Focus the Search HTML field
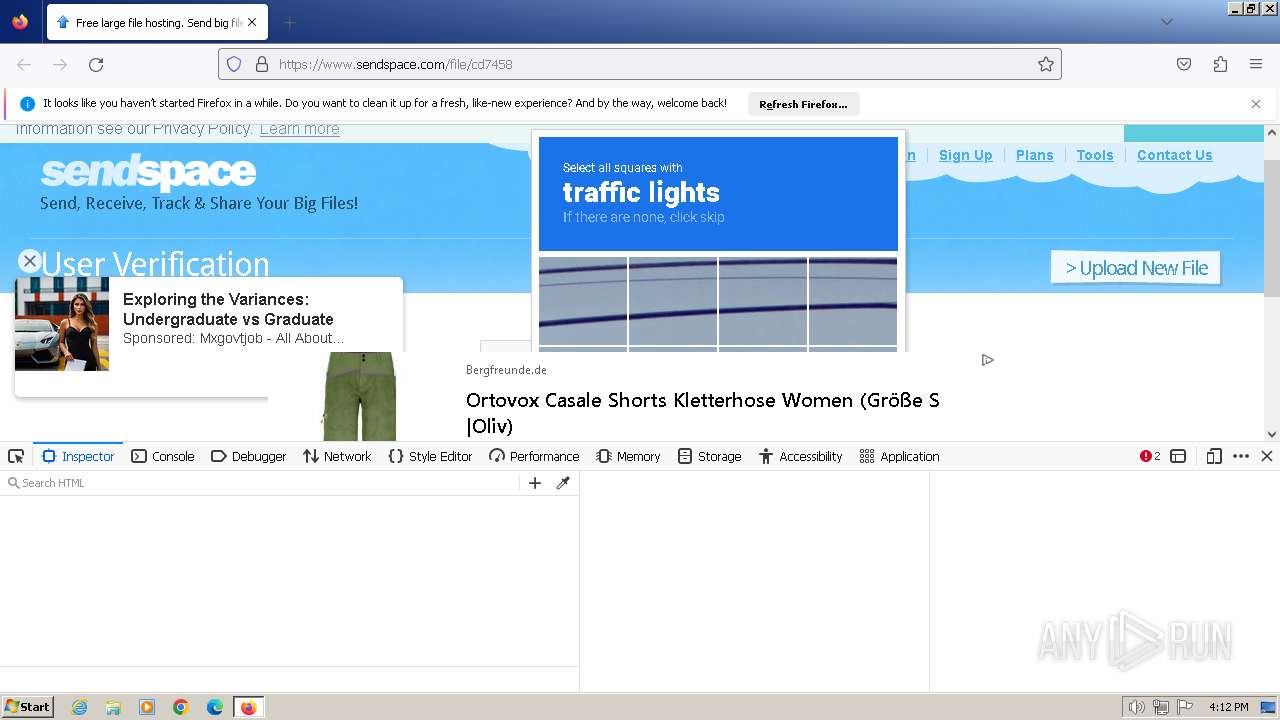The height and width of the screenshot is (720, 1280). coord(260,483)
